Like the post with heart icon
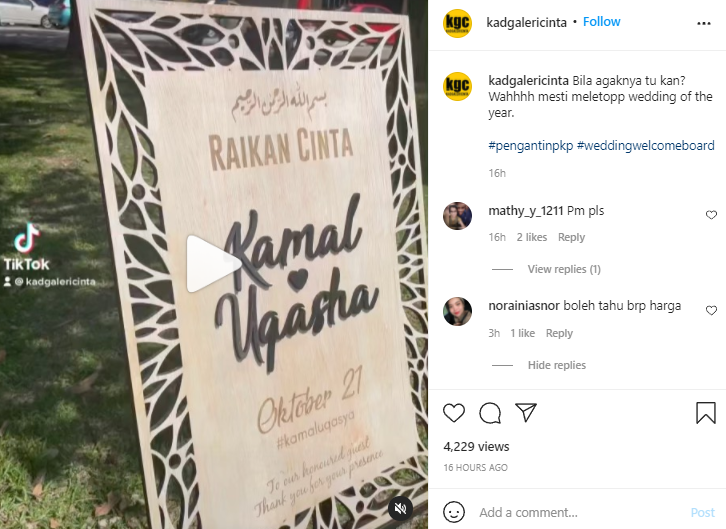This screenshot has height=529, width=726. tap(454, 413)
